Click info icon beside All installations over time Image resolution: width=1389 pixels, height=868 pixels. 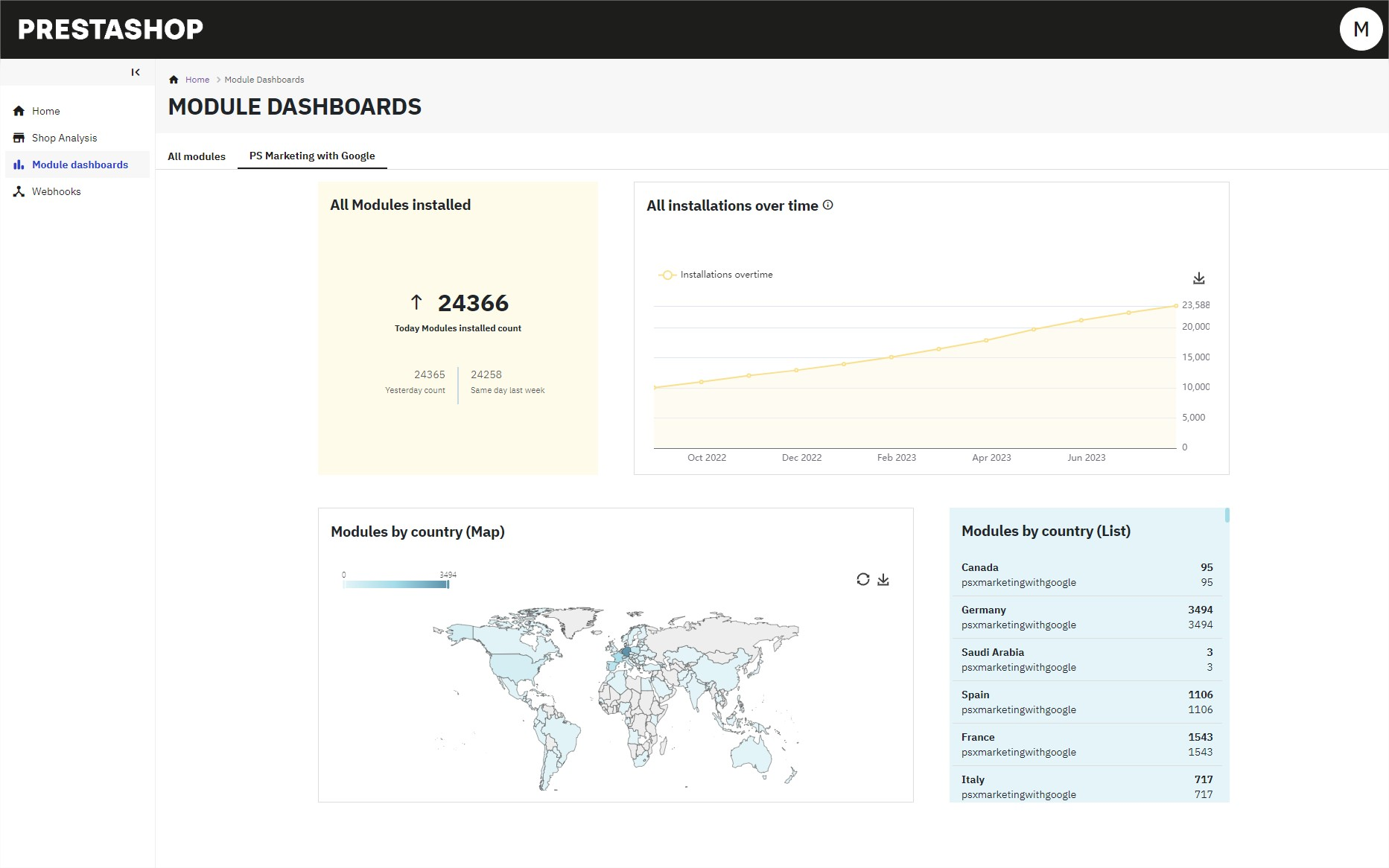point(827,205)
